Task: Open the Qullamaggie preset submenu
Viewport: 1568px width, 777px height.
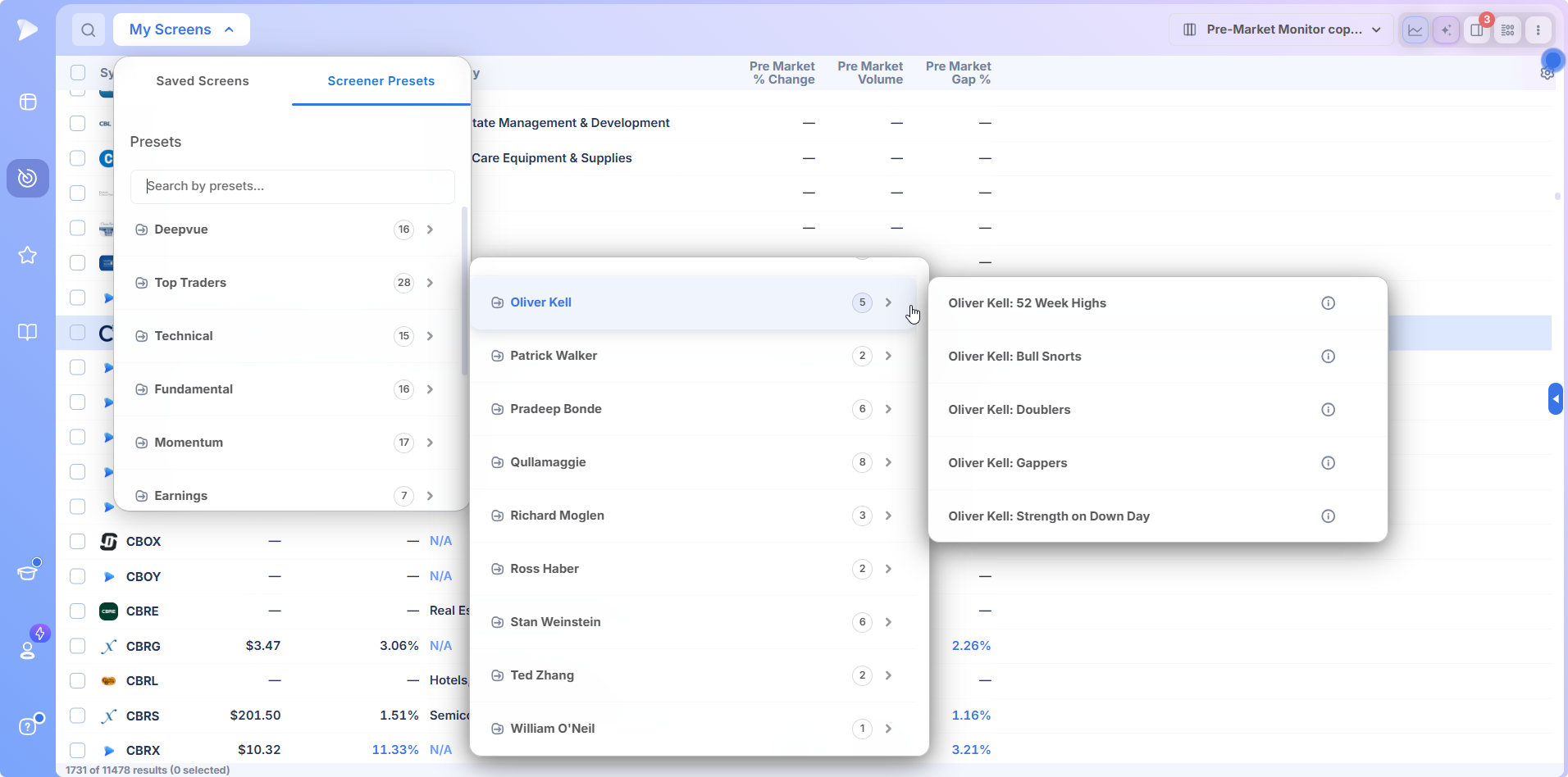Action: pos(695,462)
